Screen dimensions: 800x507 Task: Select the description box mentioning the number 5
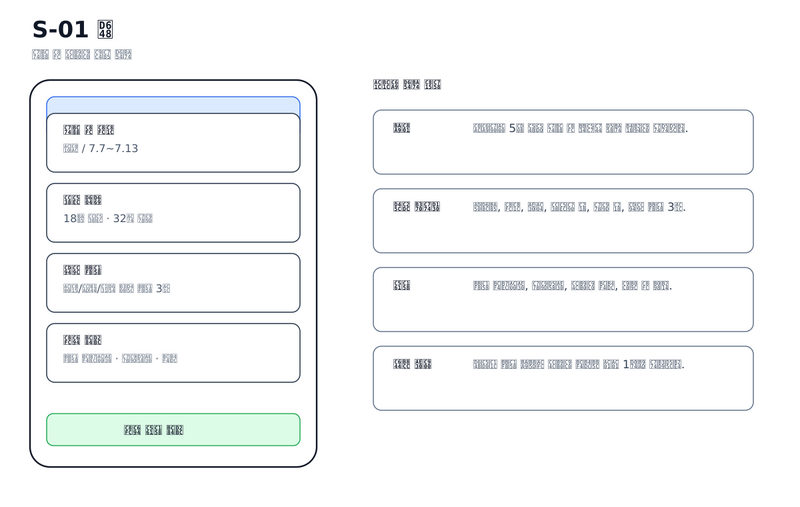click(x=563, y=142)
